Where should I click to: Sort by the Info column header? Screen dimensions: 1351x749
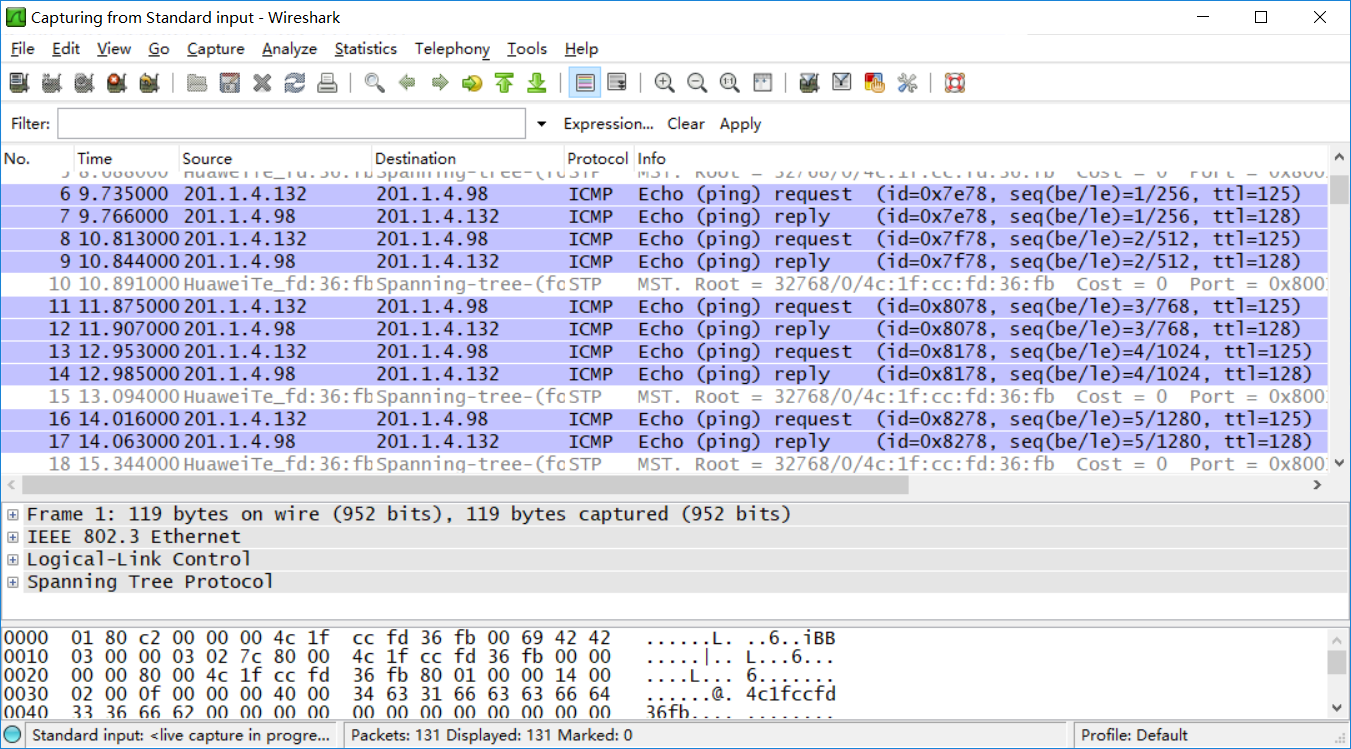pos(980,158)
